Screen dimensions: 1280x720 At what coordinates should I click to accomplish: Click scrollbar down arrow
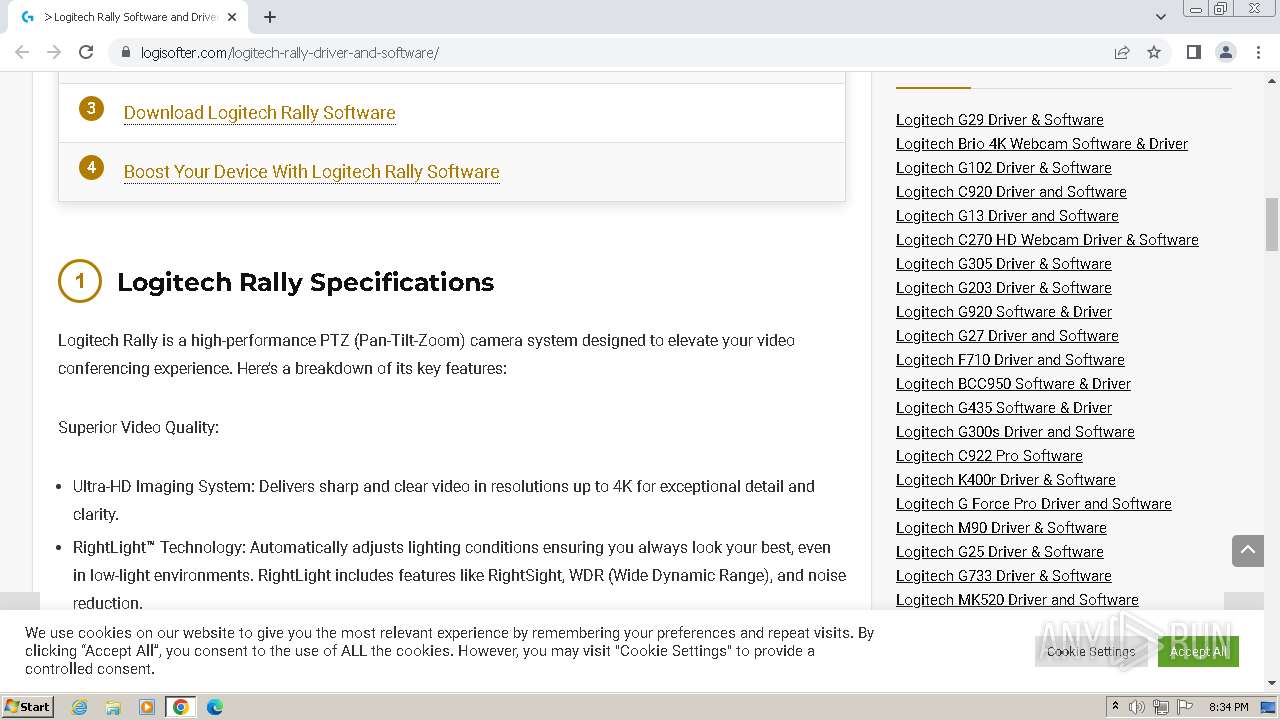pos(1272,683)
